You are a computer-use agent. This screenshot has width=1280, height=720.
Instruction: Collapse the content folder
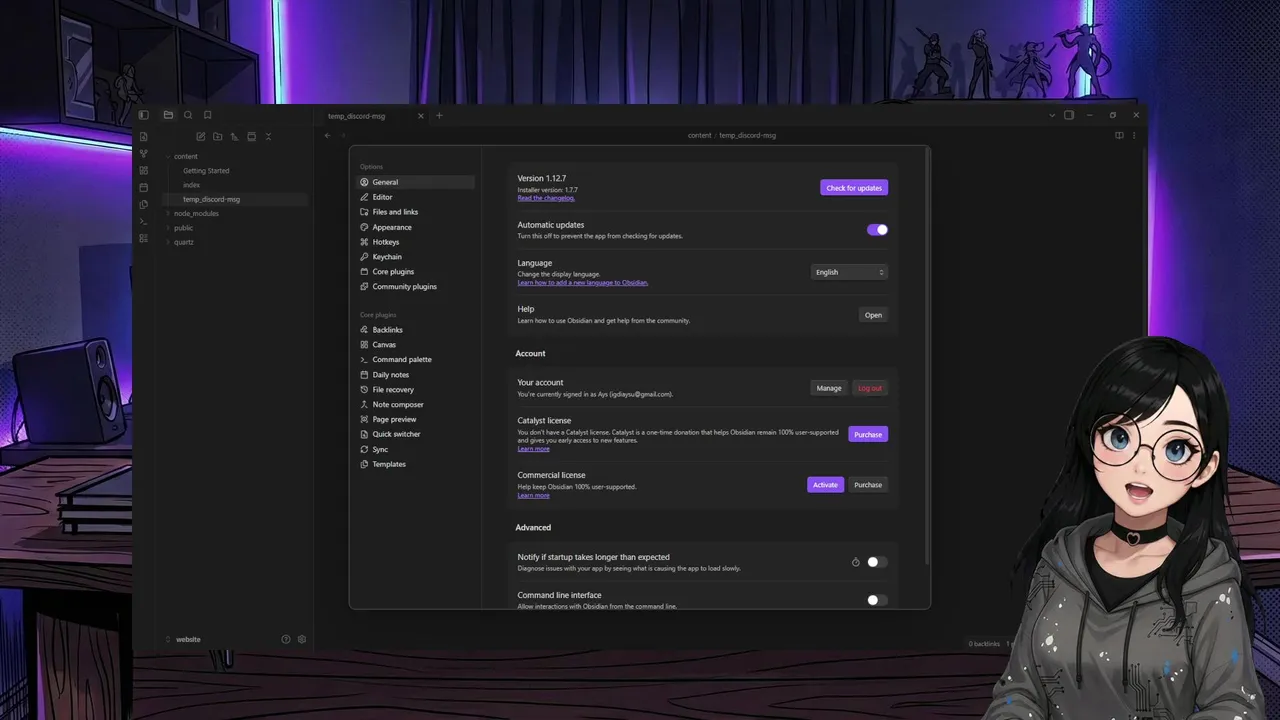[185, 156]
